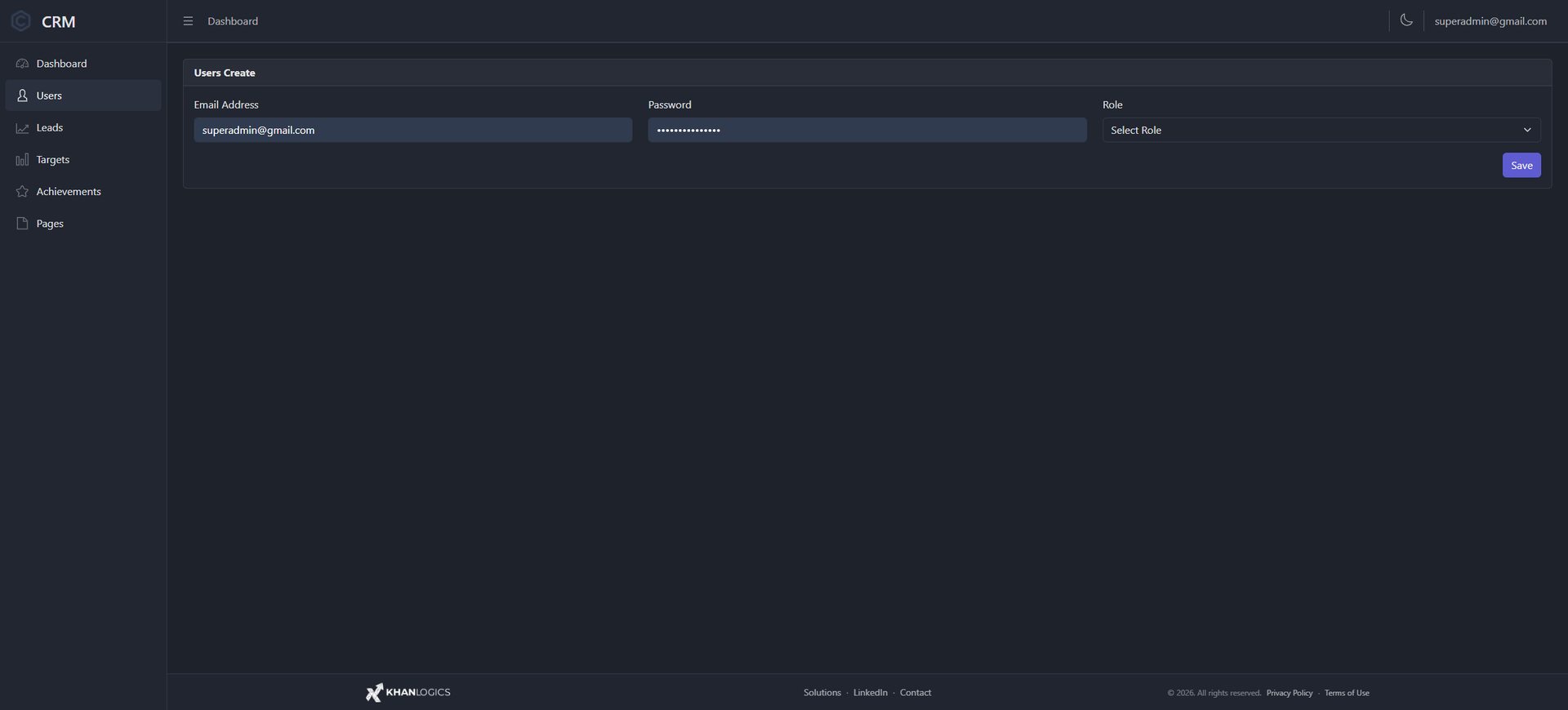Switch theme with the moon icon
This screenshot has width=1568, height=710.
1406,20
